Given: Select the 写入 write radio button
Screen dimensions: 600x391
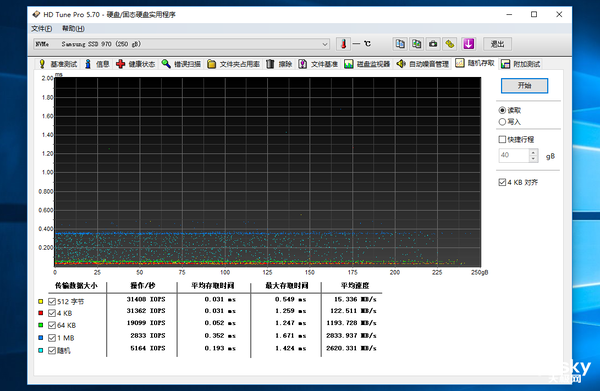Looking at the screenshot, I should point(502,122).
